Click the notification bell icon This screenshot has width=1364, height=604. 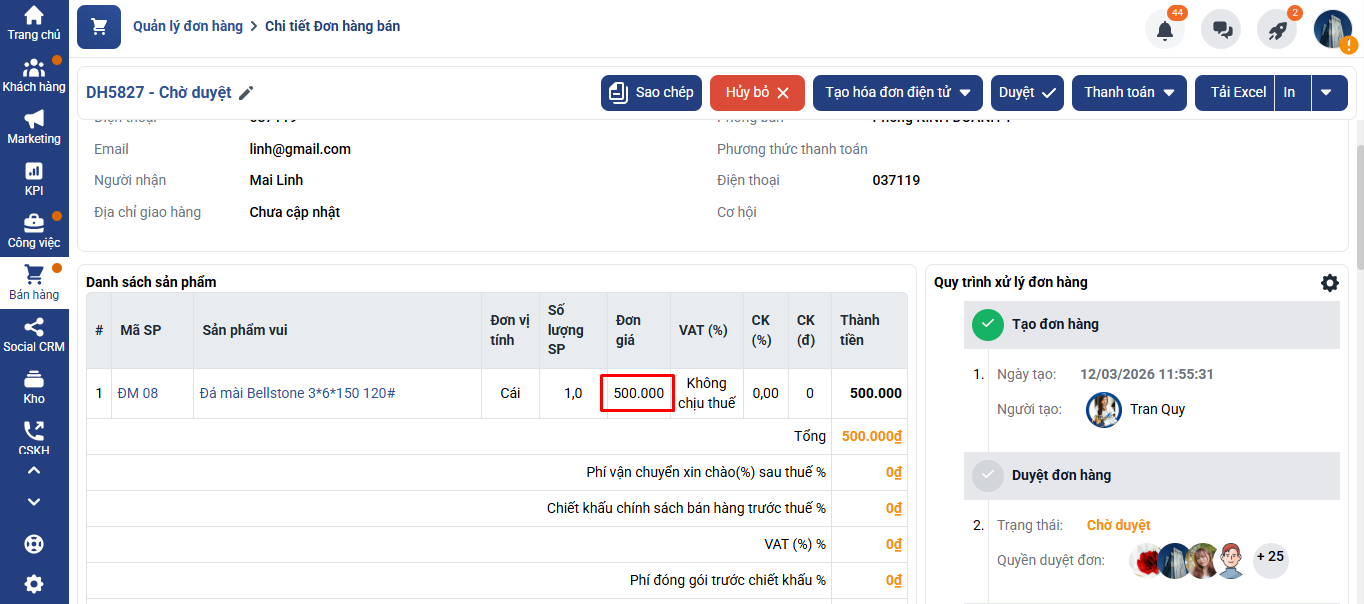coord(1164,30)
